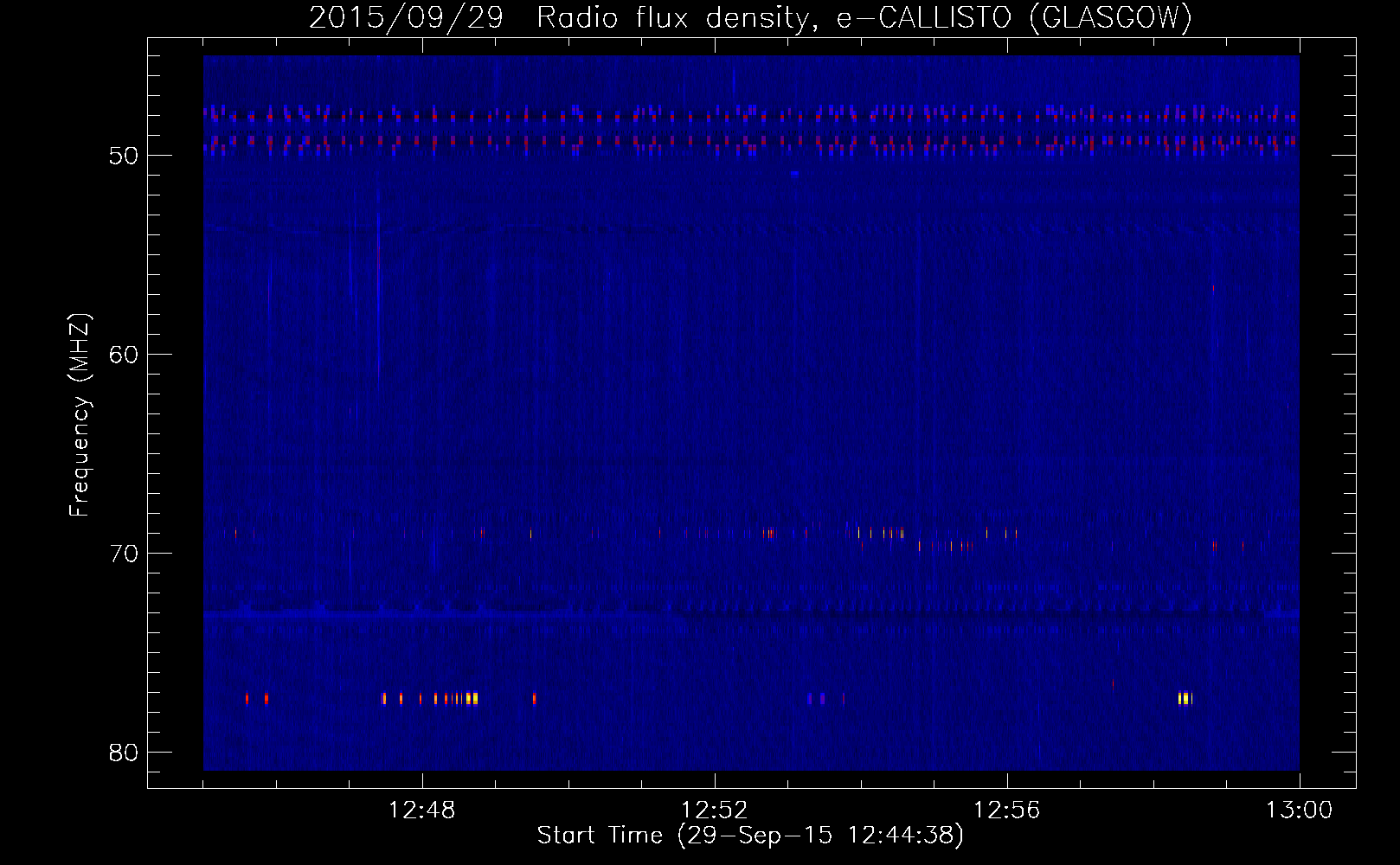Viewport: 1400px width, 865px height.
Task: Click the '70' frequency tick label
Action: click(x=124, y=554)
